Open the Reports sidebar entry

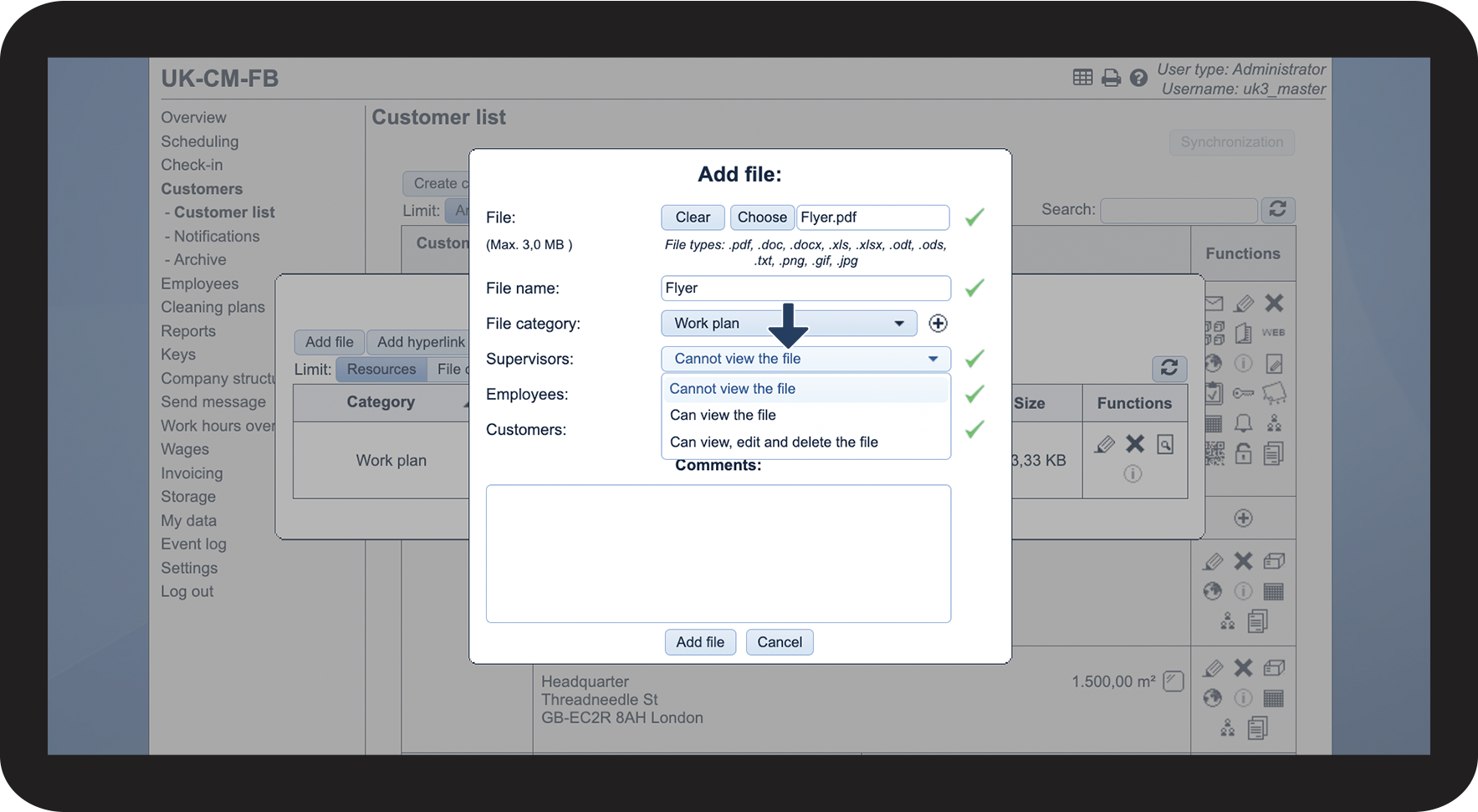[188, 331]
